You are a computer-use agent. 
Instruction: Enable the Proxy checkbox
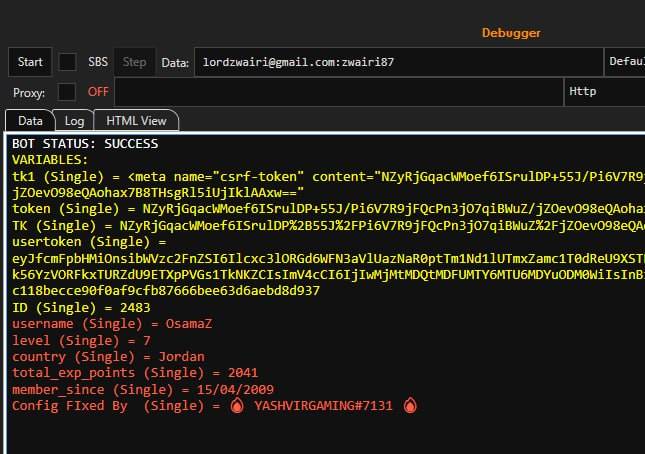tap(67, 92)
